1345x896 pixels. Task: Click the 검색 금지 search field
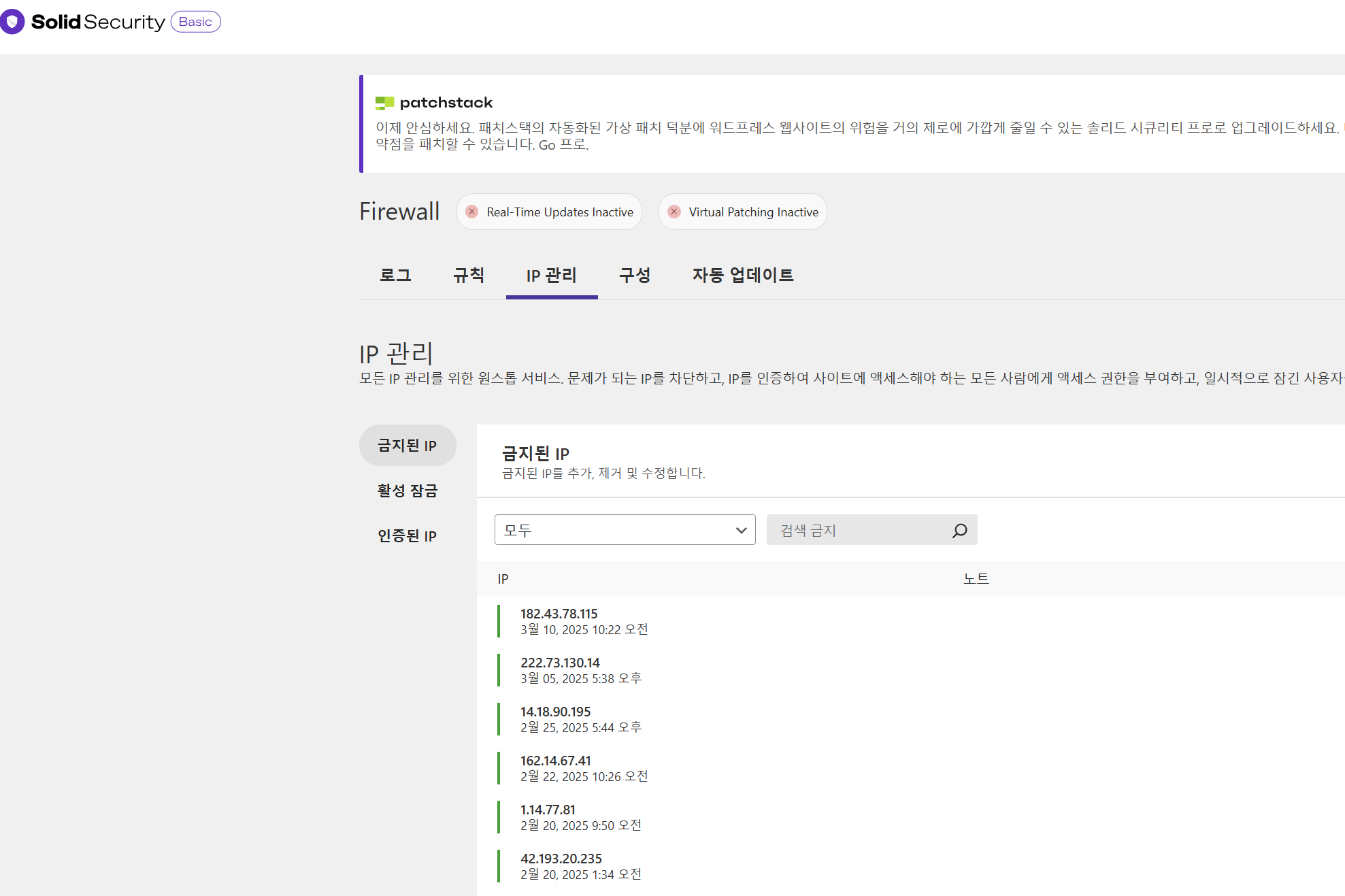point(859,530)
